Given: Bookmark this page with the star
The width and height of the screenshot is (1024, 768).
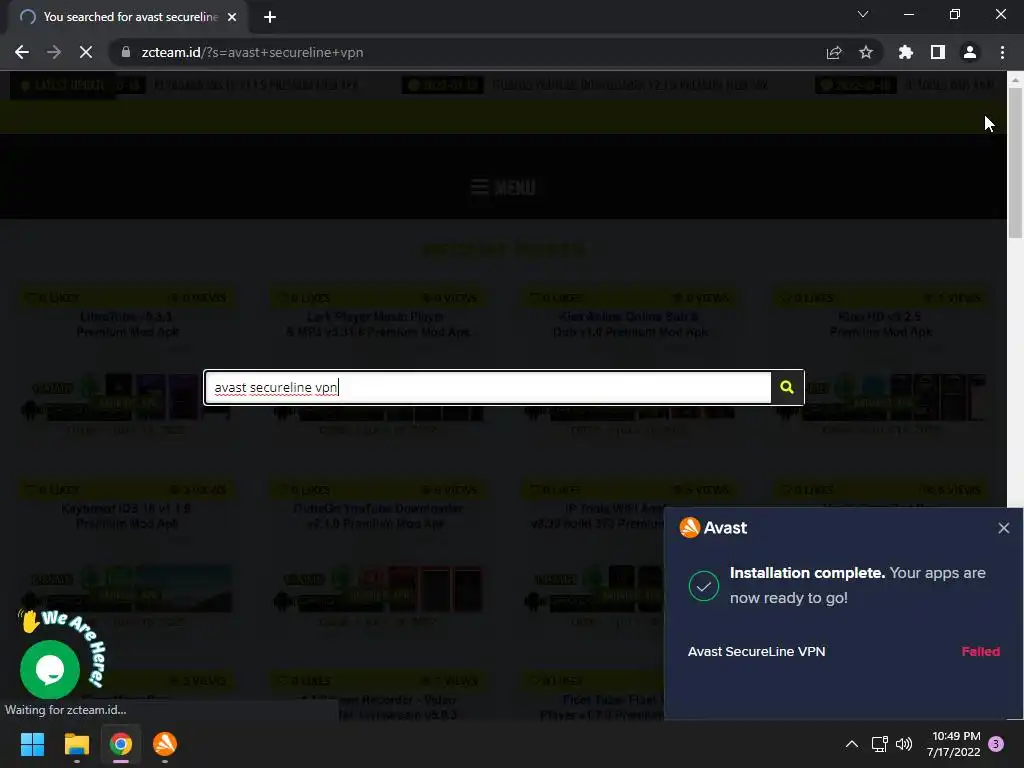Looking at the screenshot, I should [866, 52].
